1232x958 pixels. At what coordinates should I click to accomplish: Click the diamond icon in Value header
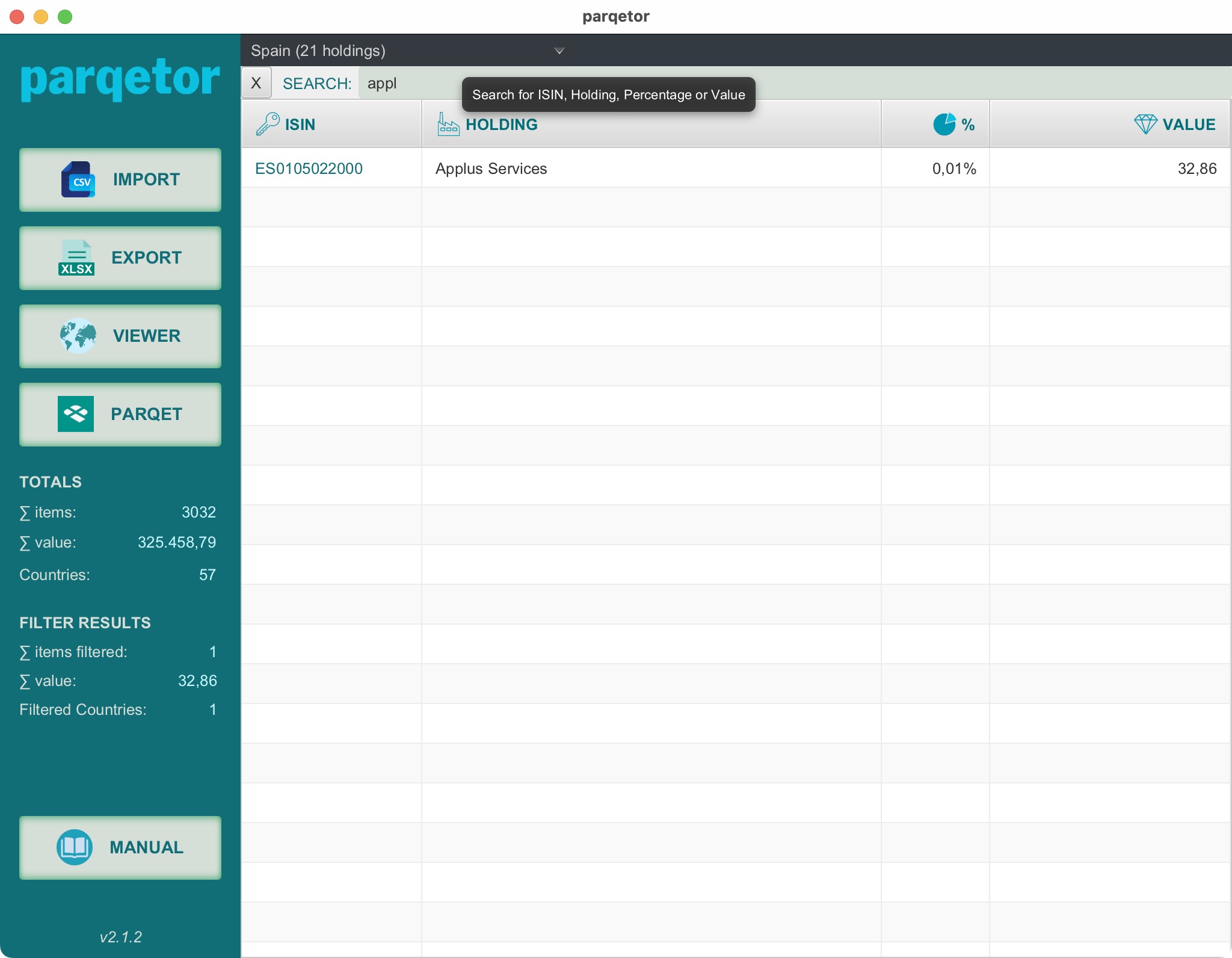click(x=1145, y=124)
